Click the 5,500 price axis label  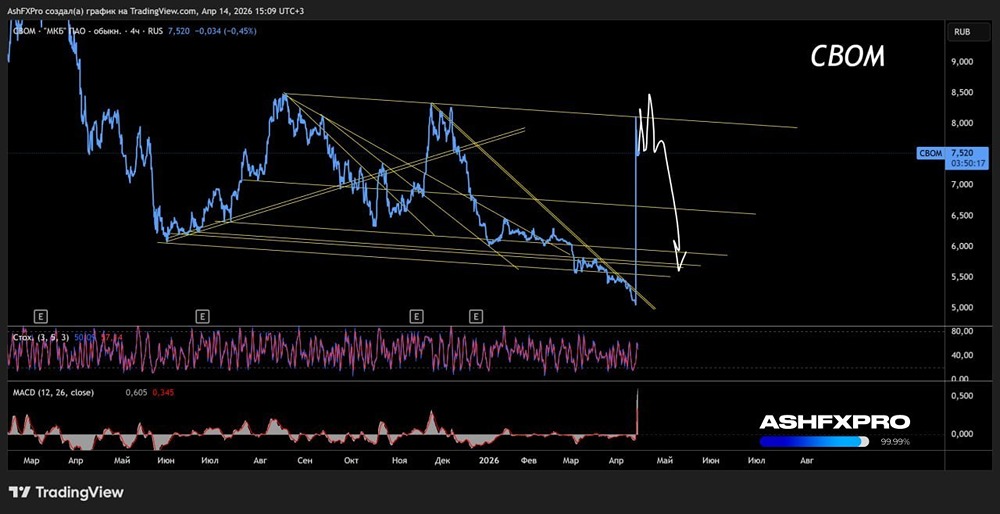(x=961, y=277)
